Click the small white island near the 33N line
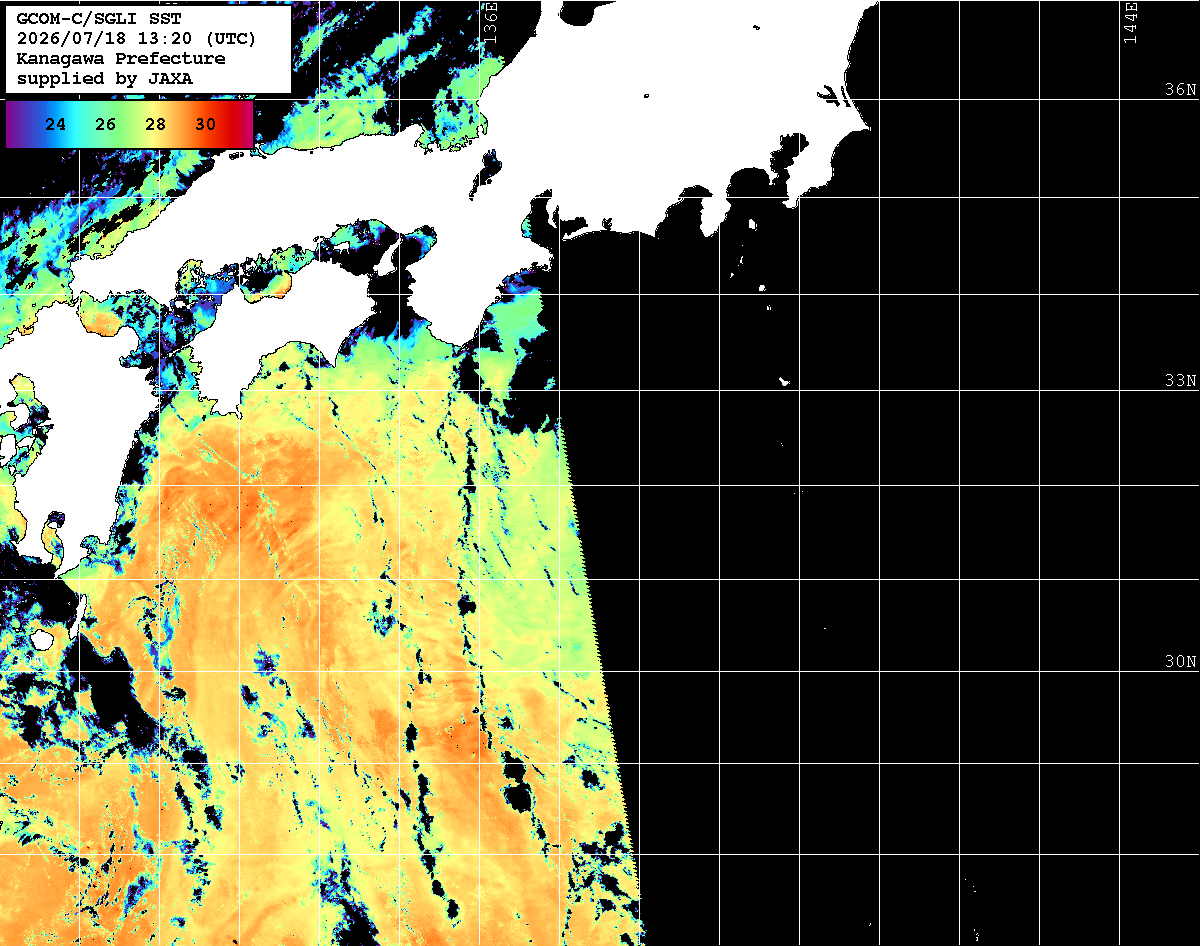 785,381
